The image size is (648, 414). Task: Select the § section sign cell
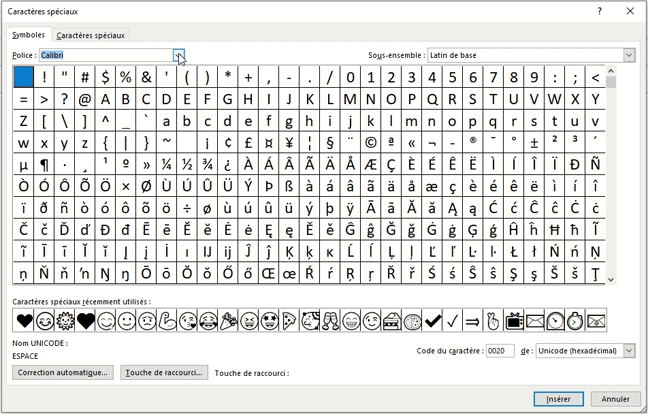[331, 143]
